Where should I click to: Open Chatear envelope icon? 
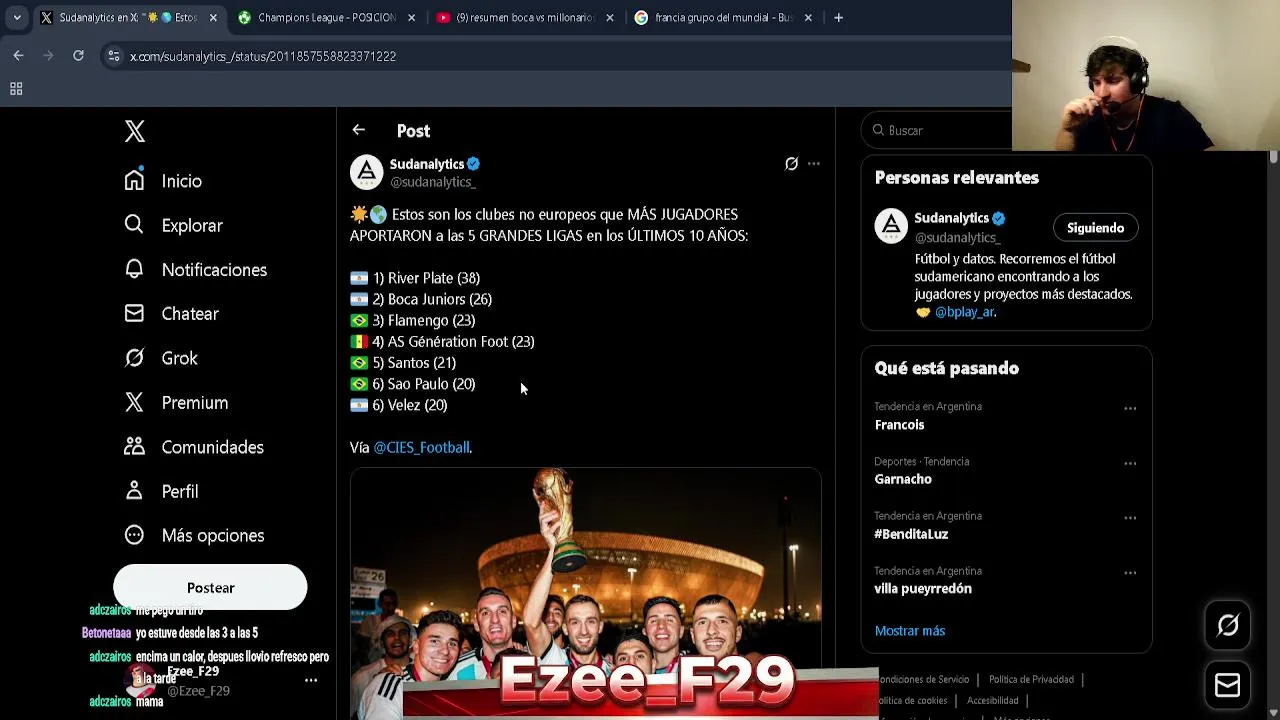click(x=134, y=313)
